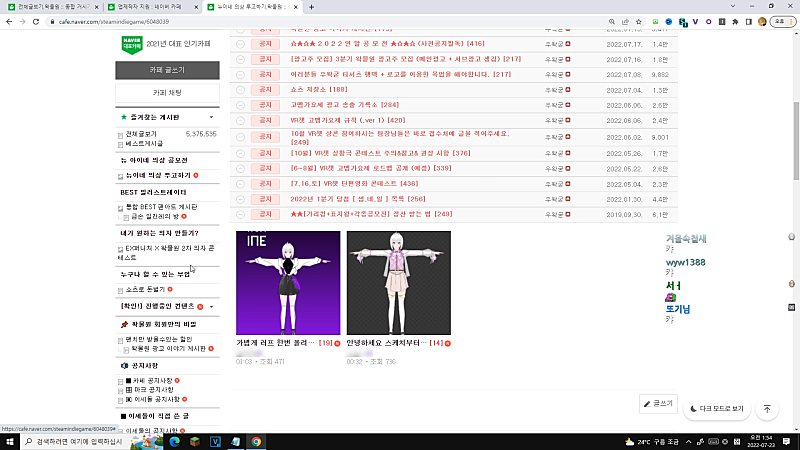This screenshot has height=450, width=800.
Task: Toggle dark mode view button
Action: (x=717, y=409)
